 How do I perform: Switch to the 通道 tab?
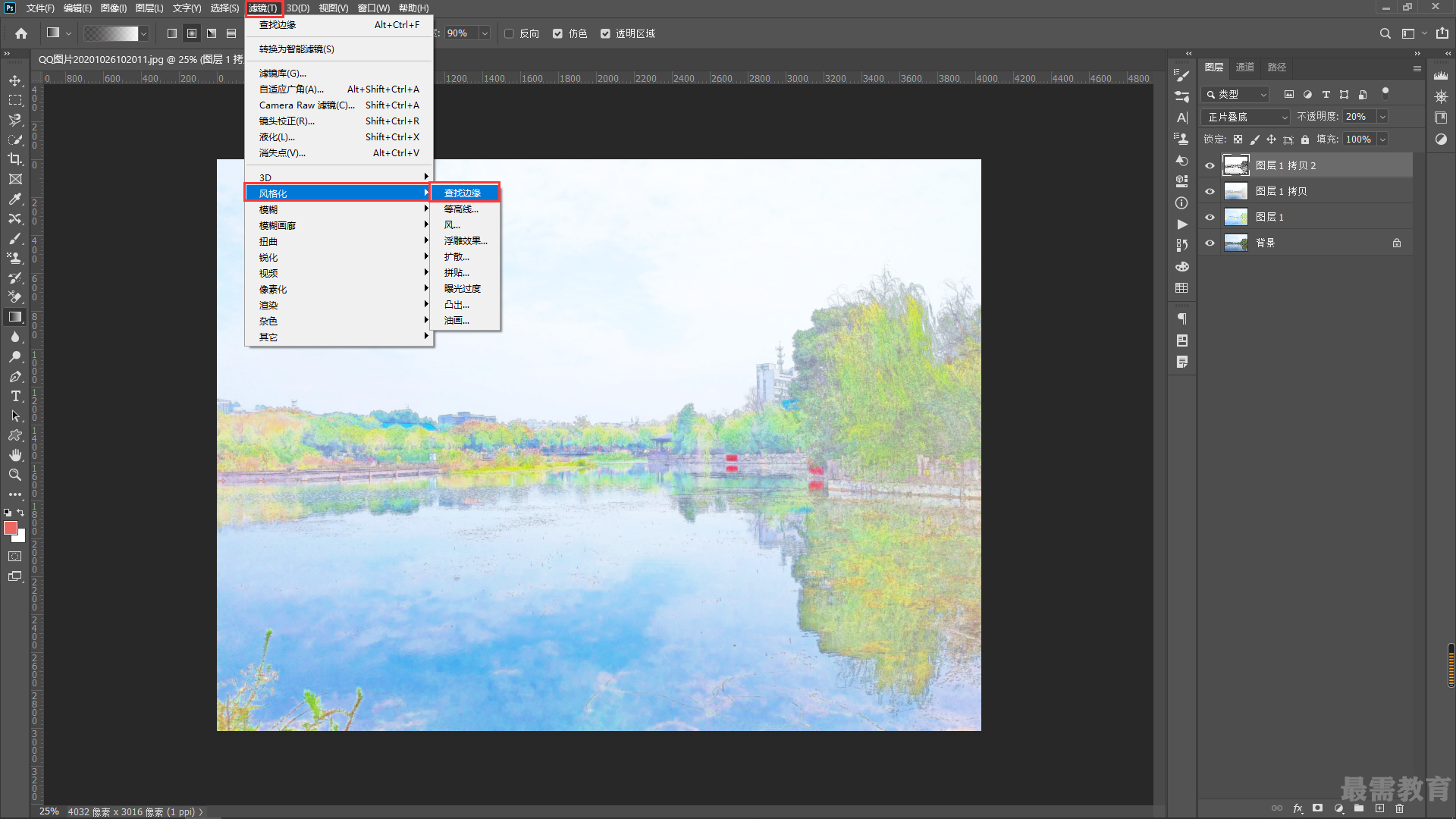pos(1244,67)
